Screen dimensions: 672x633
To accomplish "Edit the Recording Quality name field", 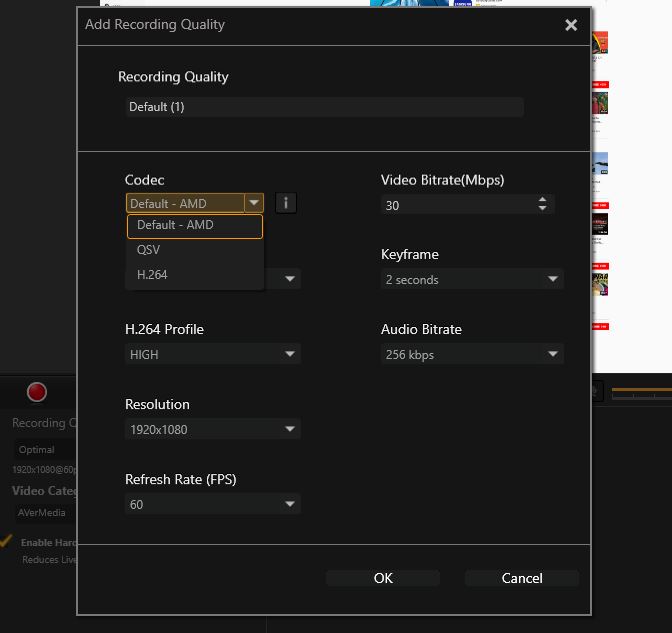I will tap(324, 107).
